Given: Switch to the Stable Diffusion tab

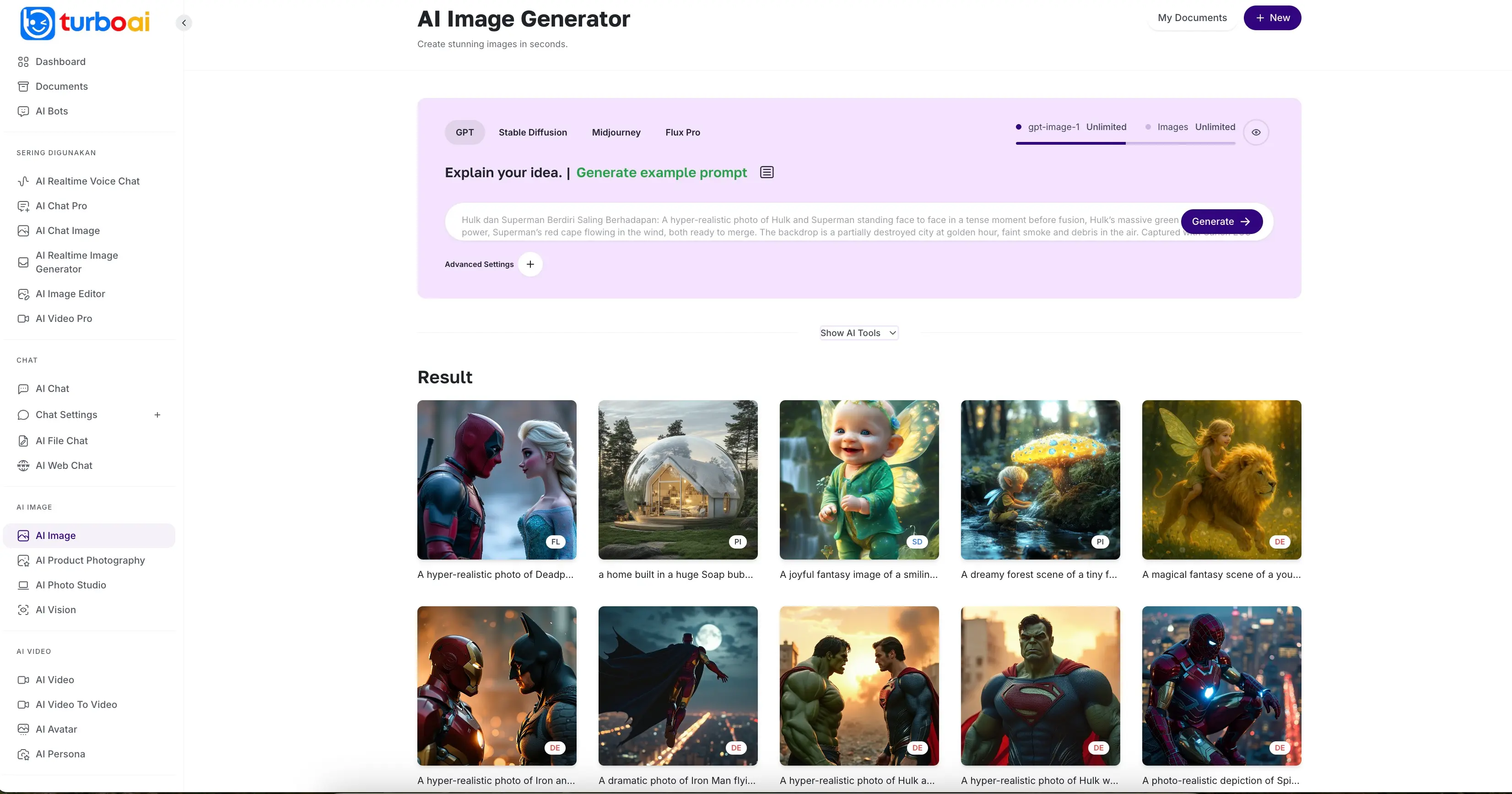Looking at the screenshot, I should [x=532, y=132].
